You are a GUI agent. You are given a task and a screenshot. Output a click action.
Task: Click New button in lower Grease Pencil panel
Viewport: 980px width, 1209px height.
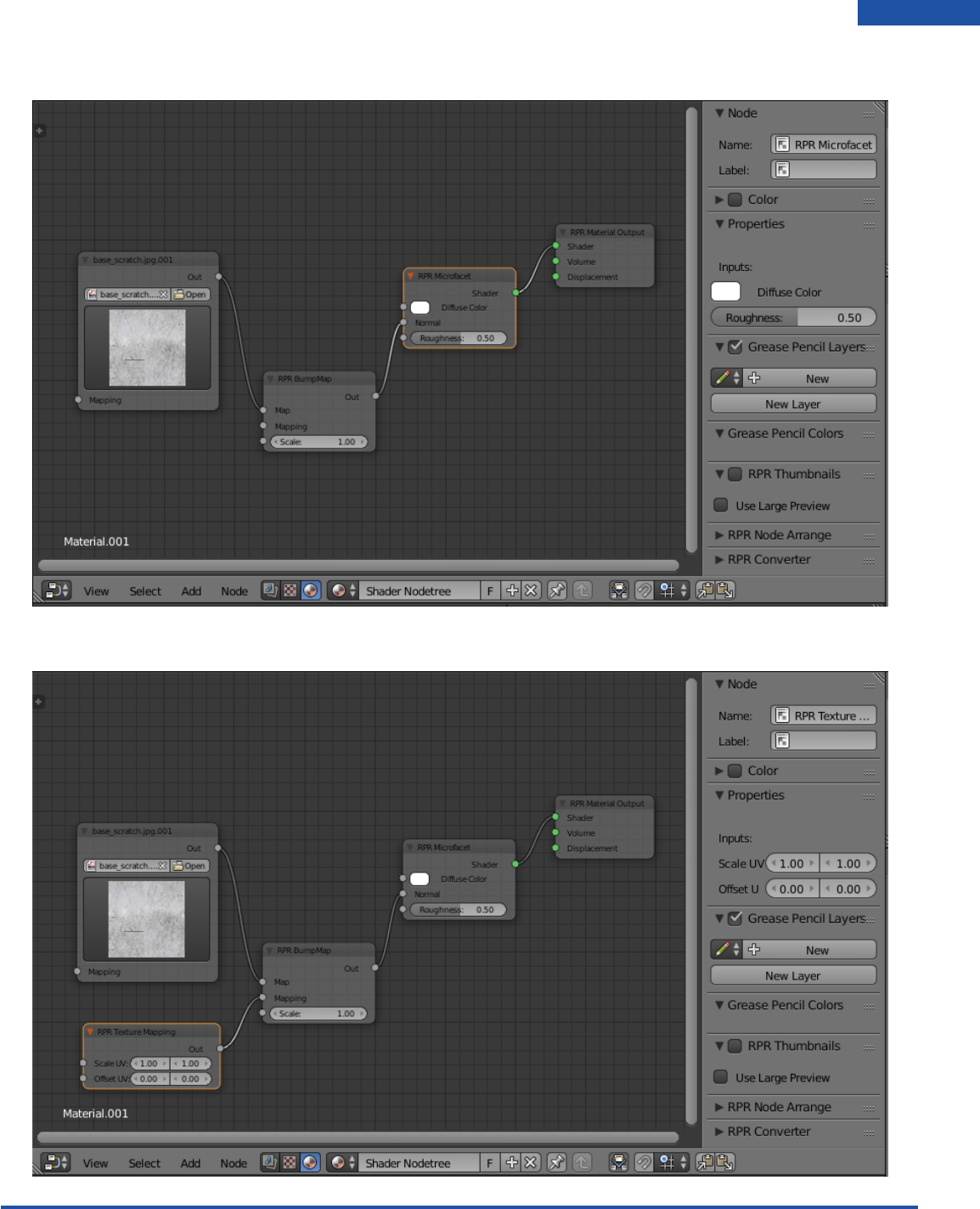coord(810,950)
